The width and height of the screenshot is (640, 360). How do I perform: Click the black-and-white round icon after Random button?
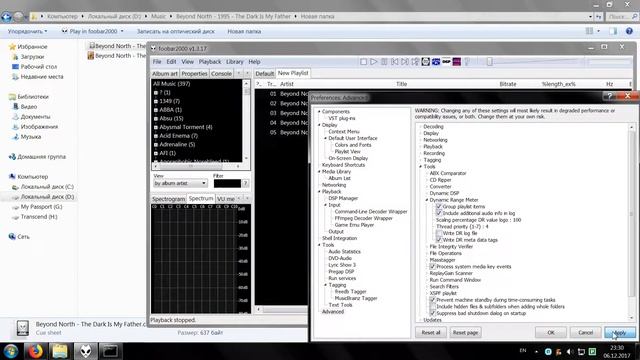tap(425, 62)
